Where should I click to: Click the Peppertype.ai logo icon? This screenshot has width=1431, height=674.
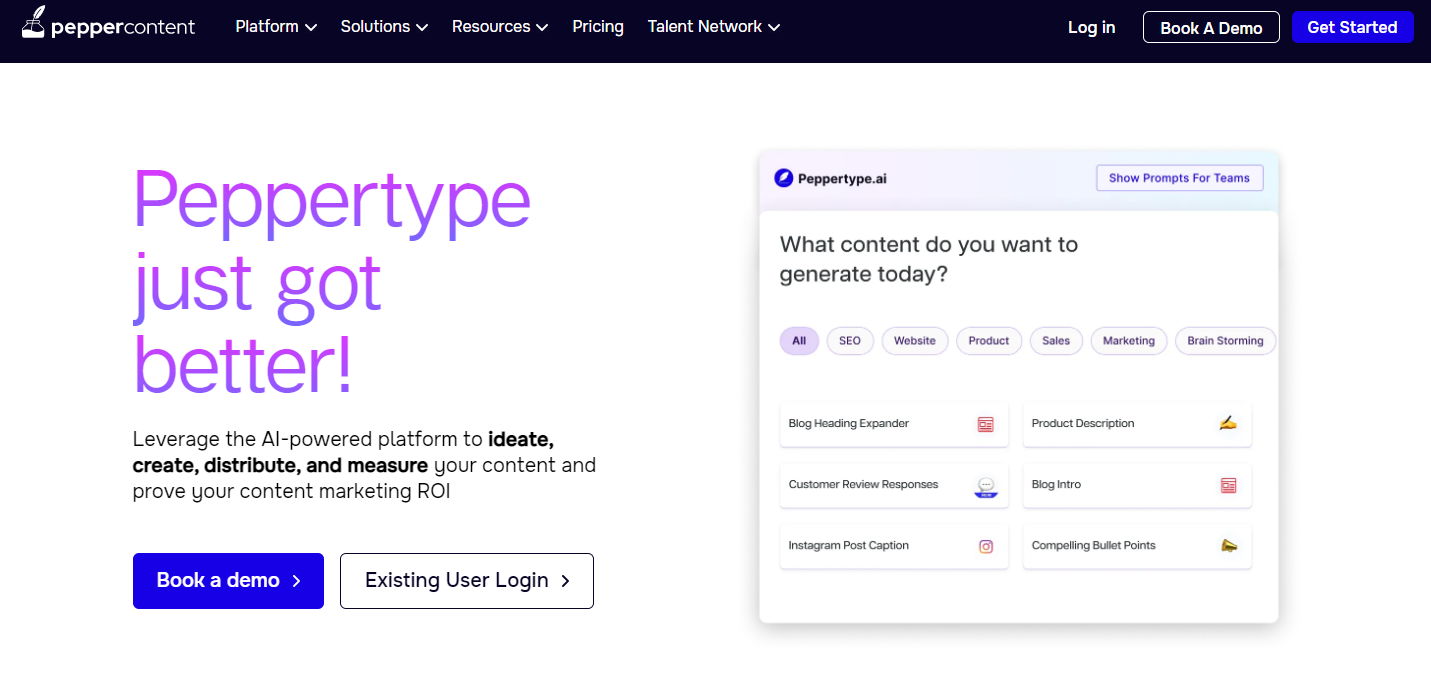[784, 178]
